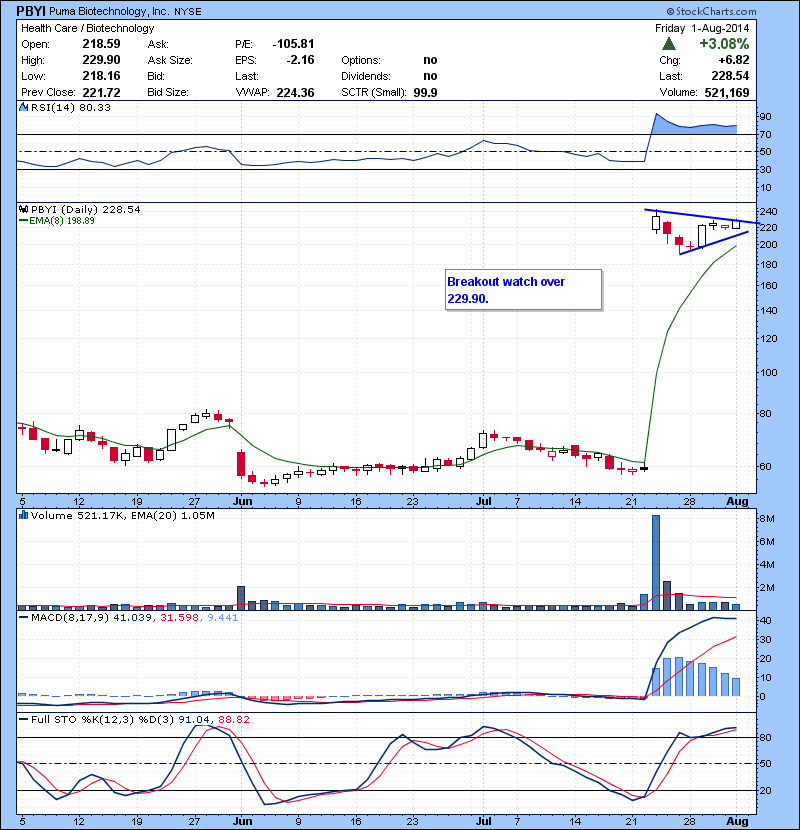Click the candlestick icon beside PBYI (Daily)
Image resolution: width=800 pixels, height=830 pixels.
pos(23,209)
